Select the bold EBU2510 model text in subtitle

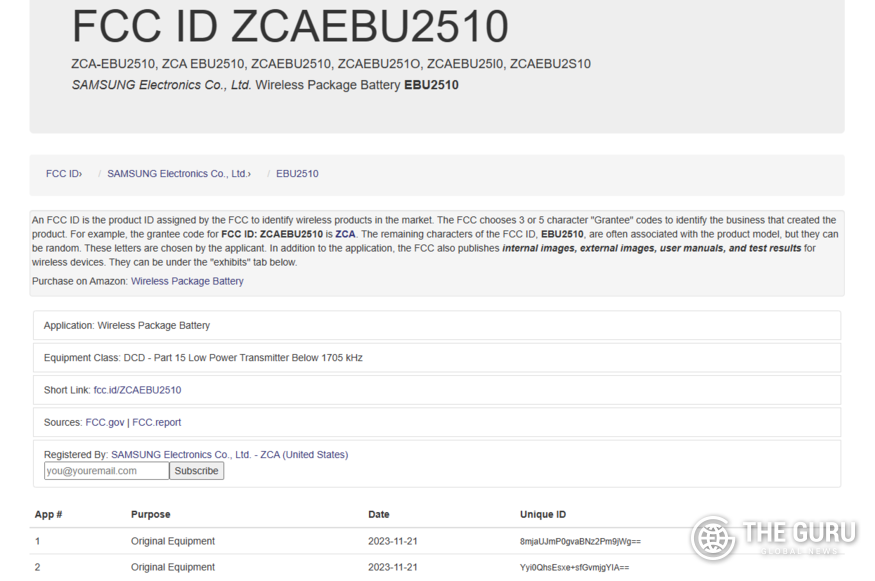click(431, 85)
